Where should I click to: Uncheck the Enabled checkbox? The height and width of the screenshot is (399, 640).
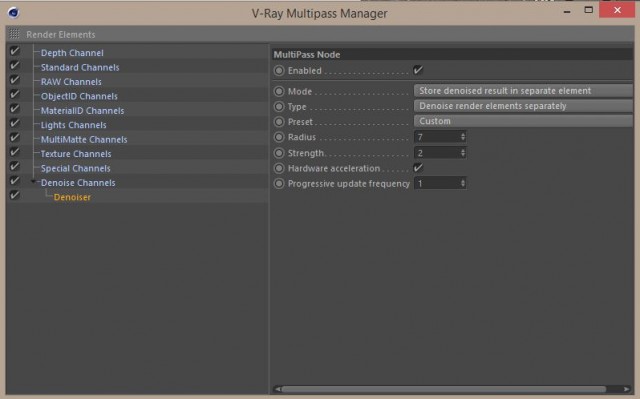[418, 70]
